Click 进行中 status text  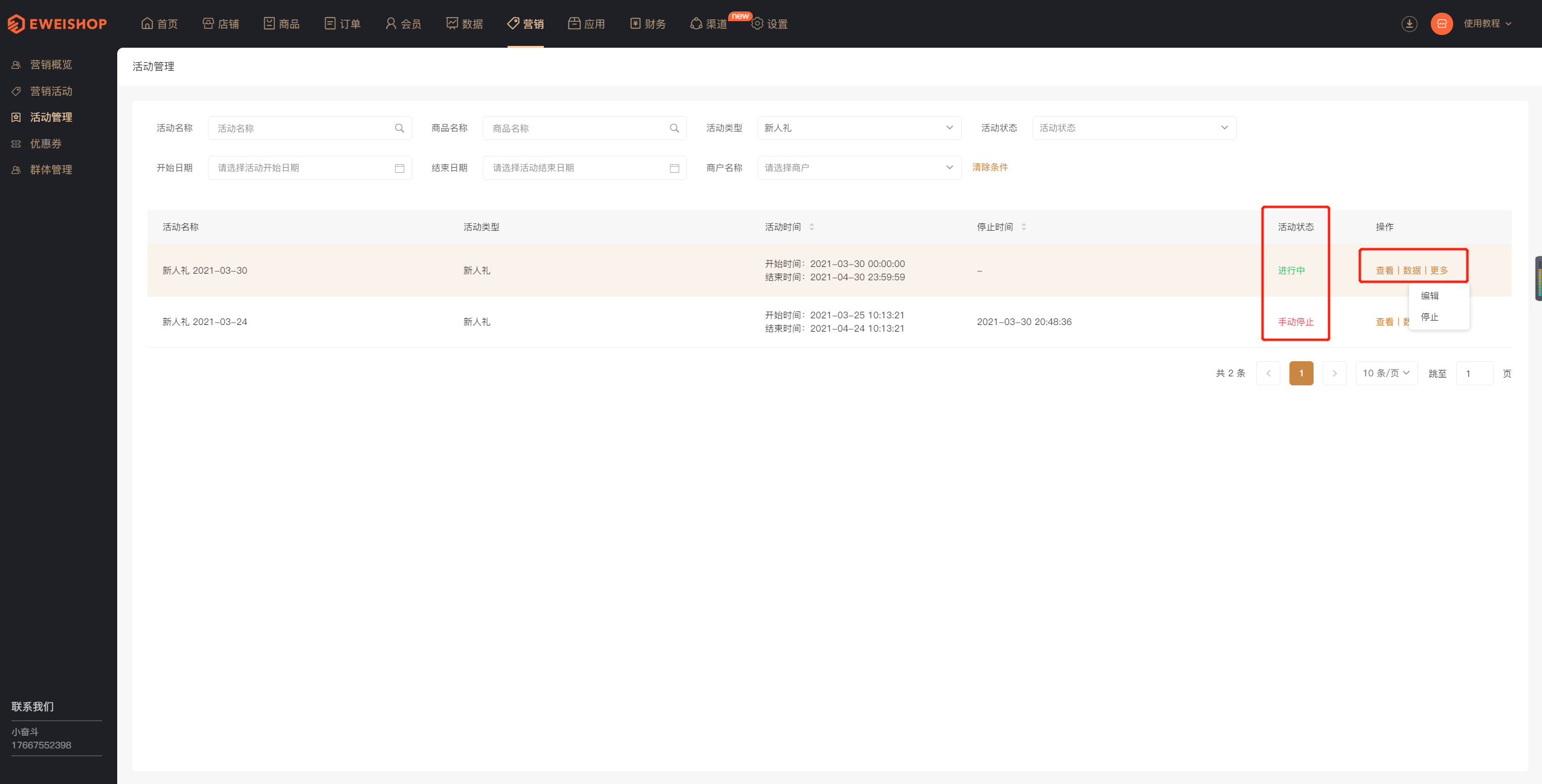tap(1291, 271)
